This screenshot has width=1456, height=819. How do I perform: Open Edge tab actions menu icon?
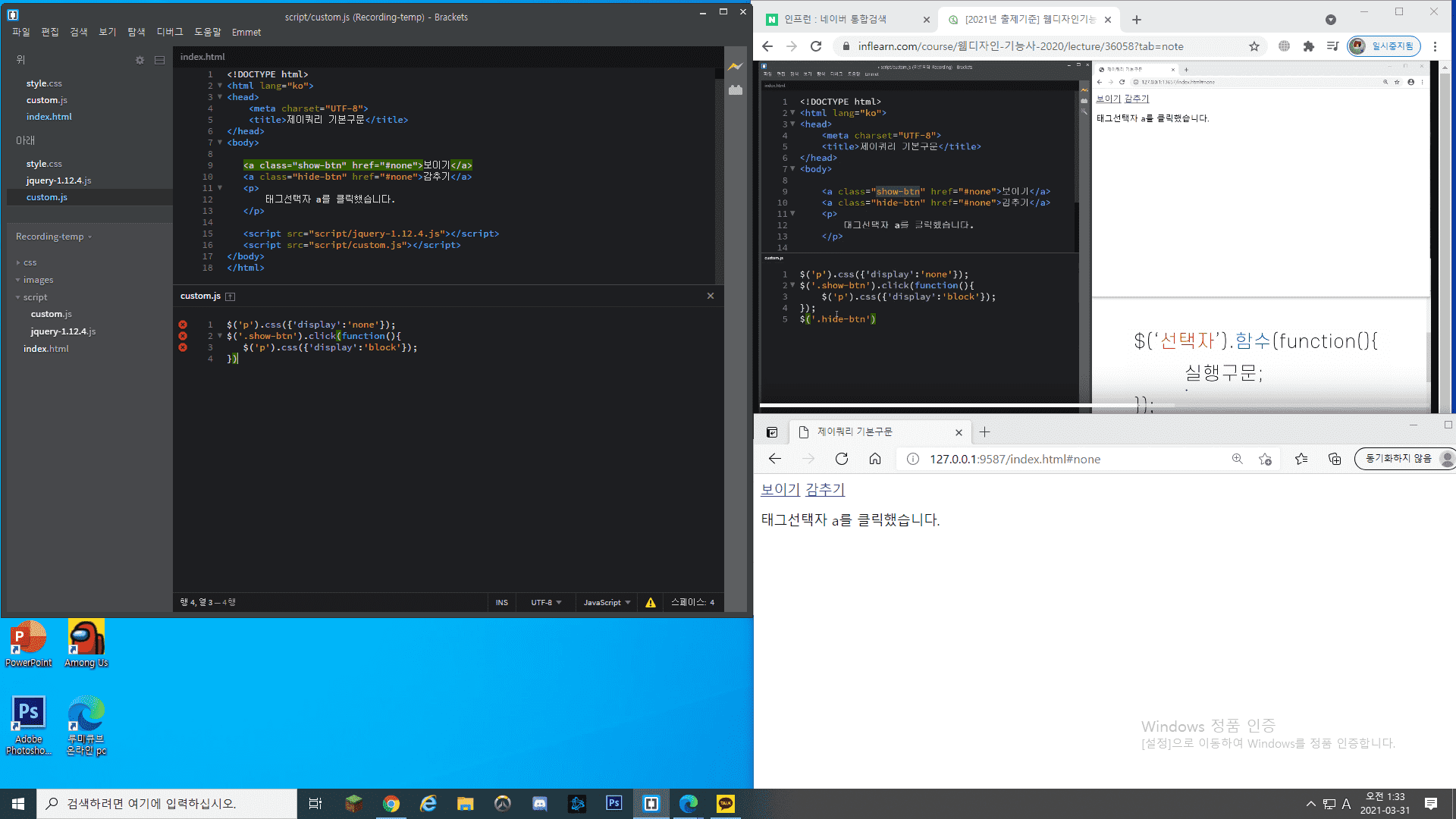click(772, 432)
